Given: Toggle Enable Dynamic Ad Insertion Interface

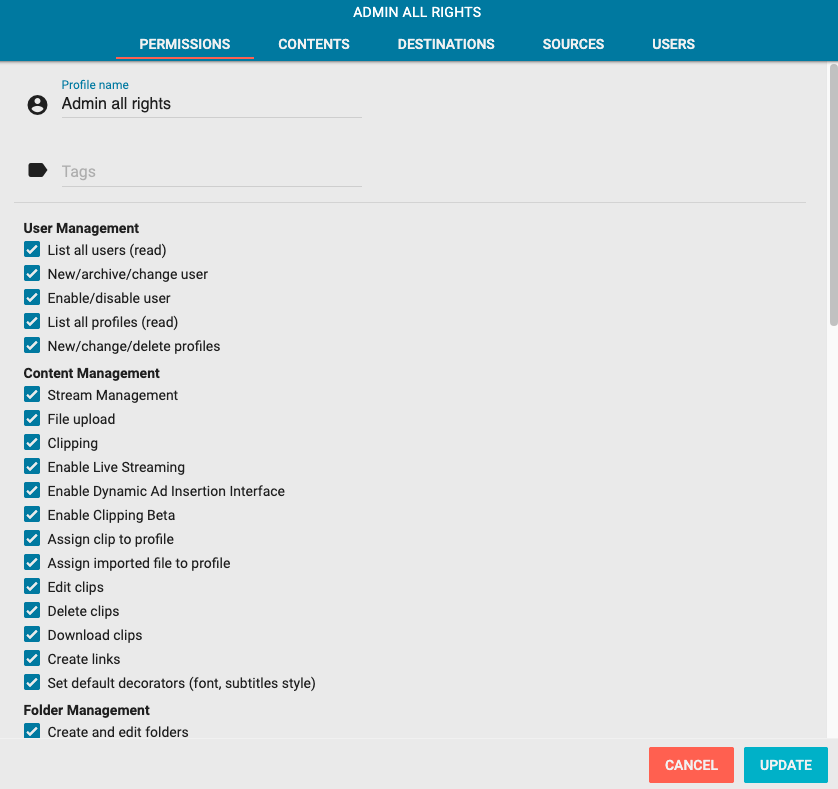Looking at the screenshot, I should tap(32, 491).
